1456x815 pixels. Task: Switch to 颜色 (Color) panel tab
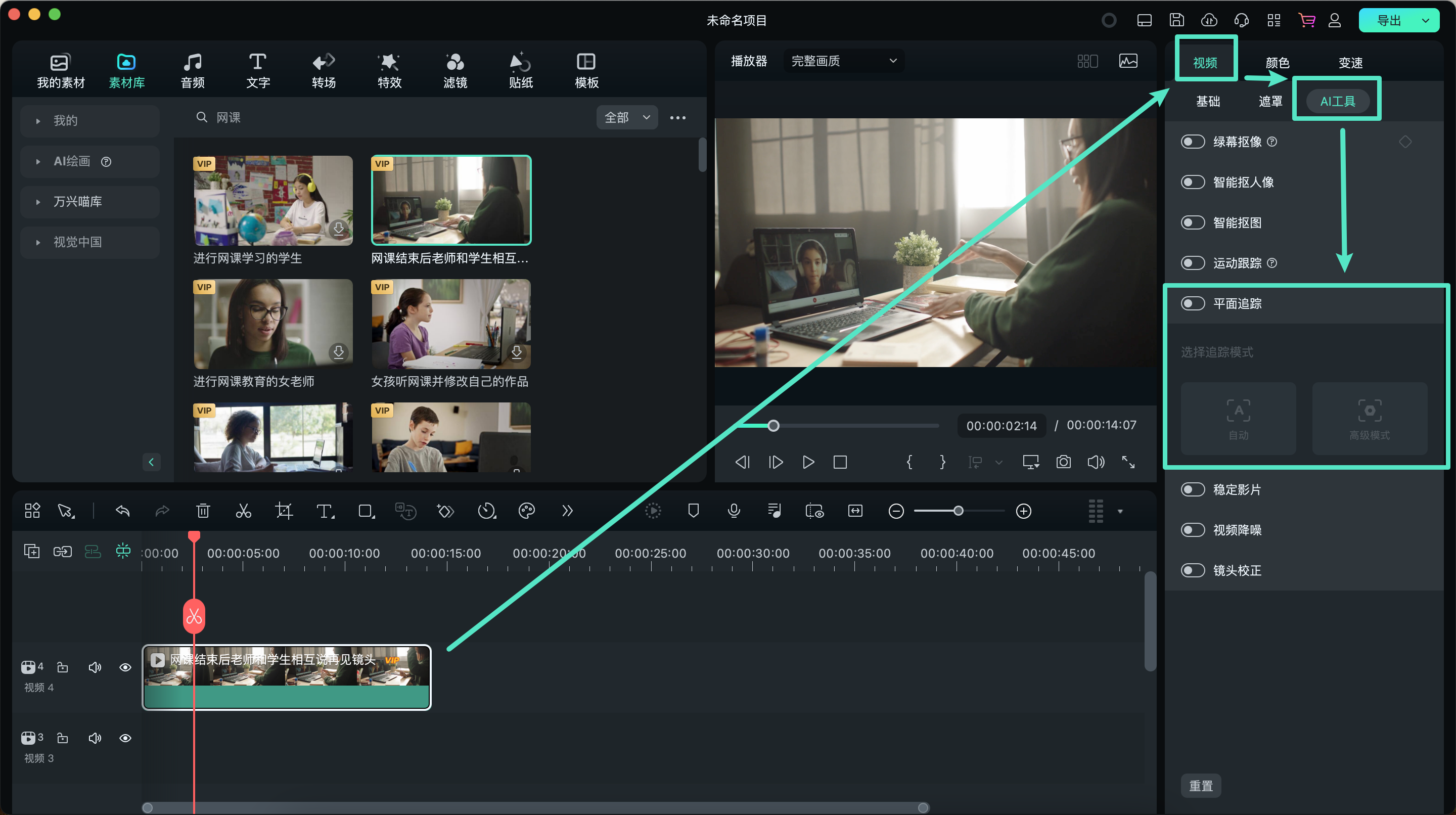tap(1277, 62)
